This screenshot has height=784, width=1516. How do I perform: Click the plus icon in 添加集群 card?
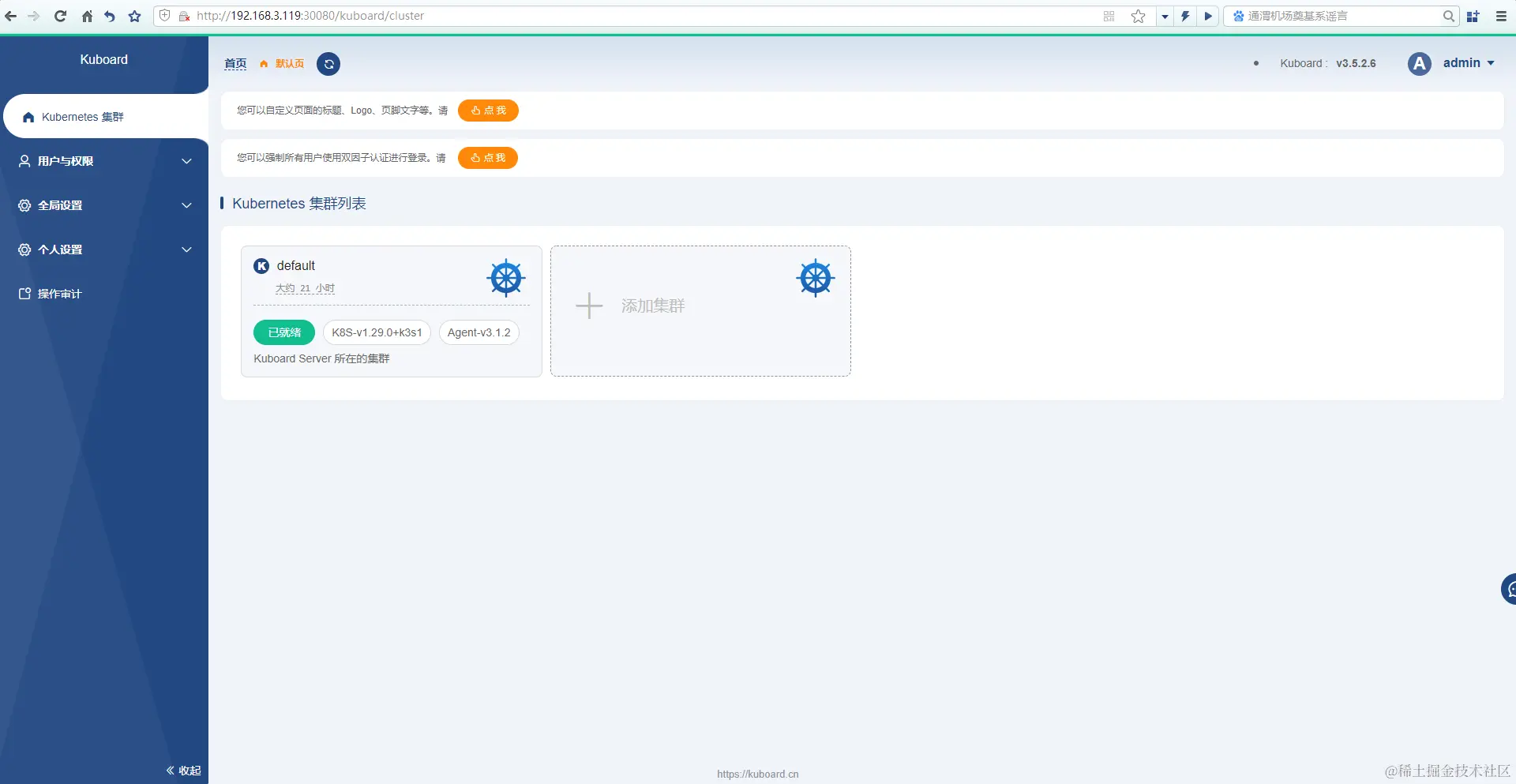(589, 306)
